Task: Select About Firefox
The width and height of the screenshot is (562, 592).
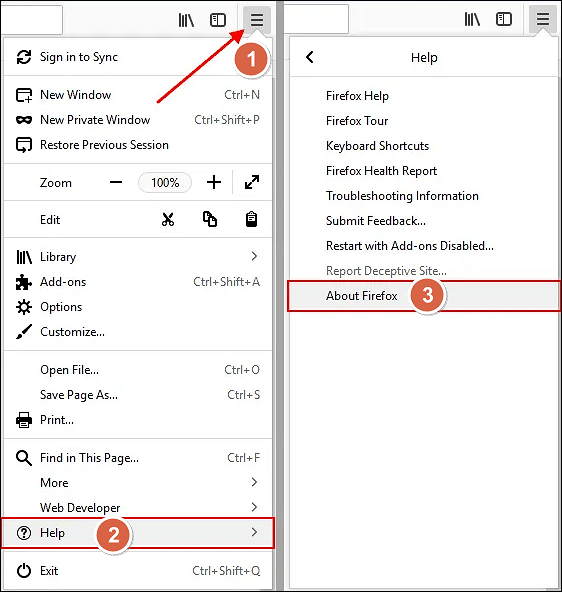Action: pyautogui.click(x=424, y=296)
